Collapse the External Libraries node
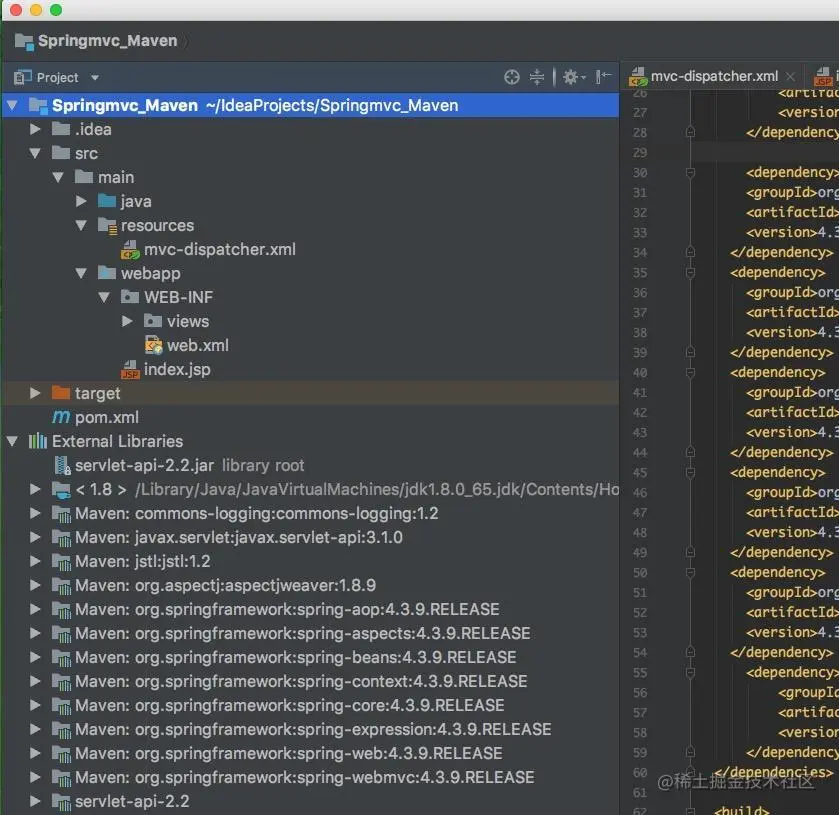This screenshot has height=815, width=839. coord(12,441)
